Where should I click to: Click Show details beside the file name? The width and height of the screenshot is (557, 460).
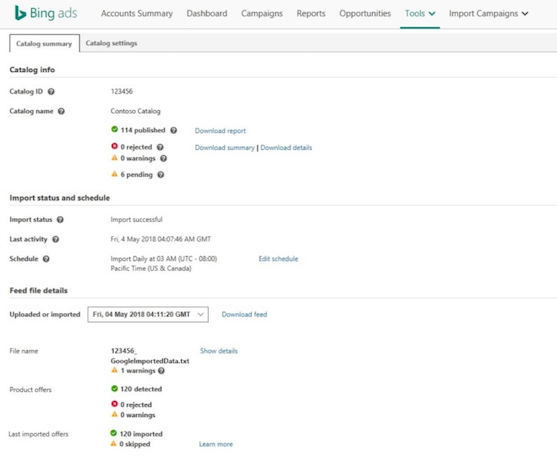click(x=219, y=351)
